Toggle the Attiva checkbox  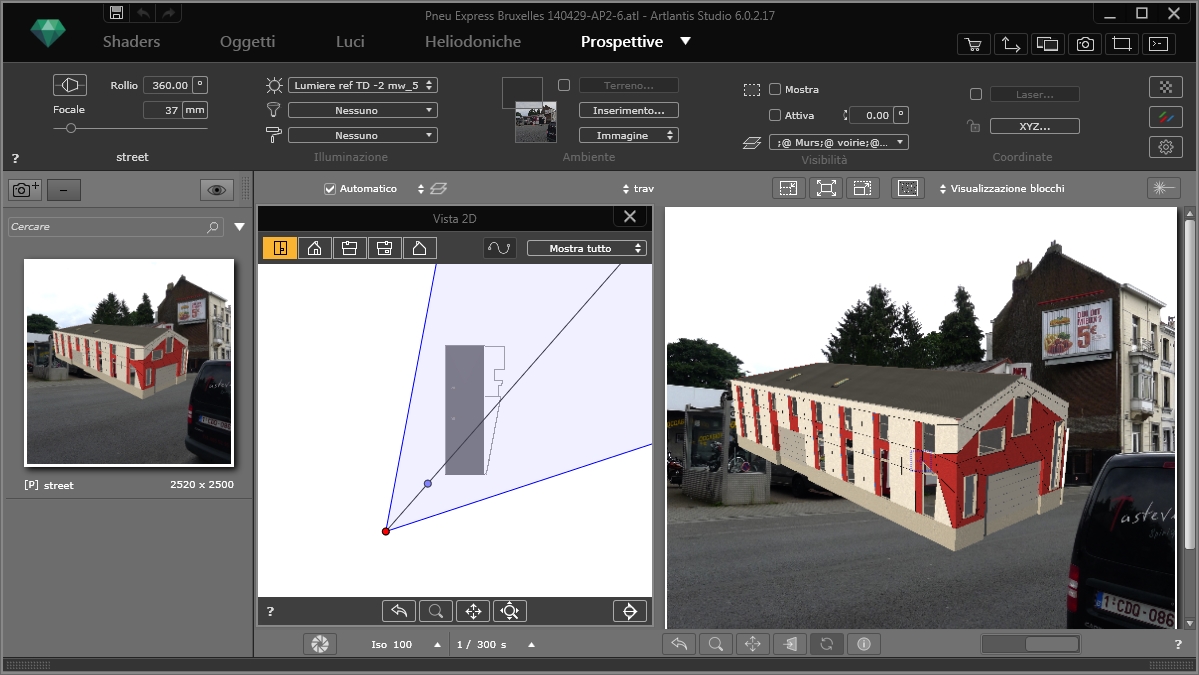775,115
